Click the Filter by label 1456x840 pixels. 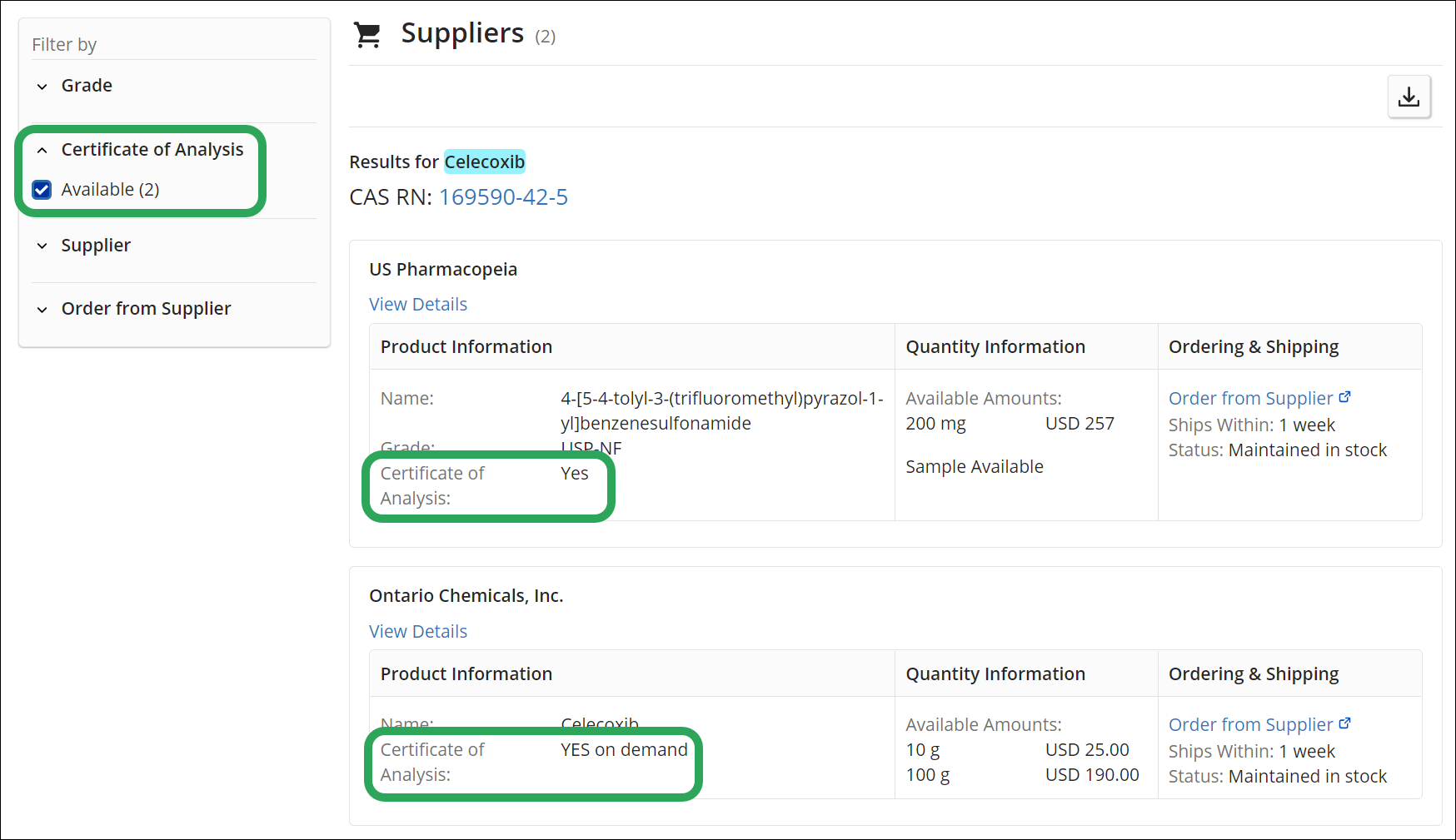[x=64, y=45]
